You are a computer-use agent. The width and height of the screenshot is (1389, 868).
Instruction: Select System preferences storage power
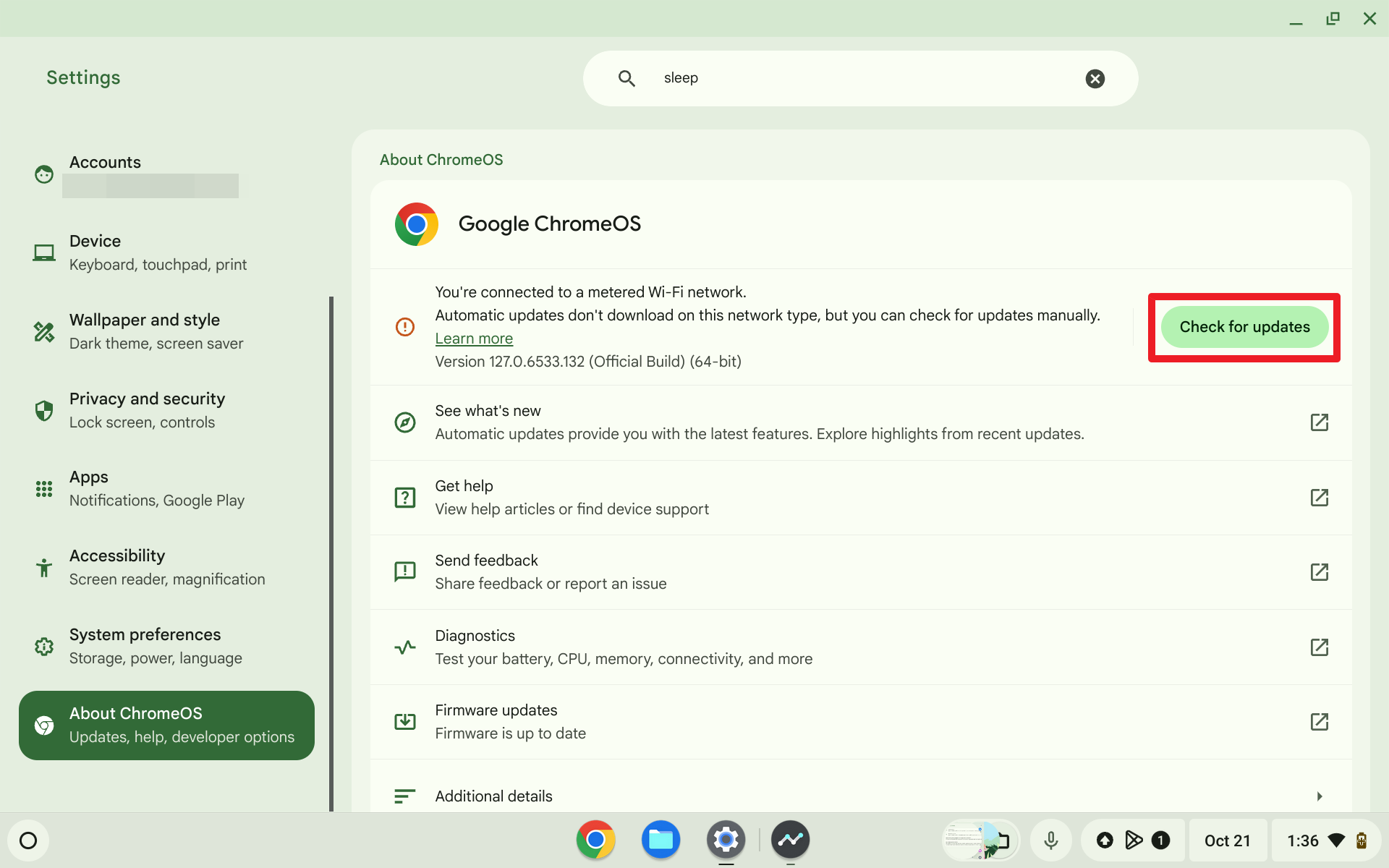(166, 645)
